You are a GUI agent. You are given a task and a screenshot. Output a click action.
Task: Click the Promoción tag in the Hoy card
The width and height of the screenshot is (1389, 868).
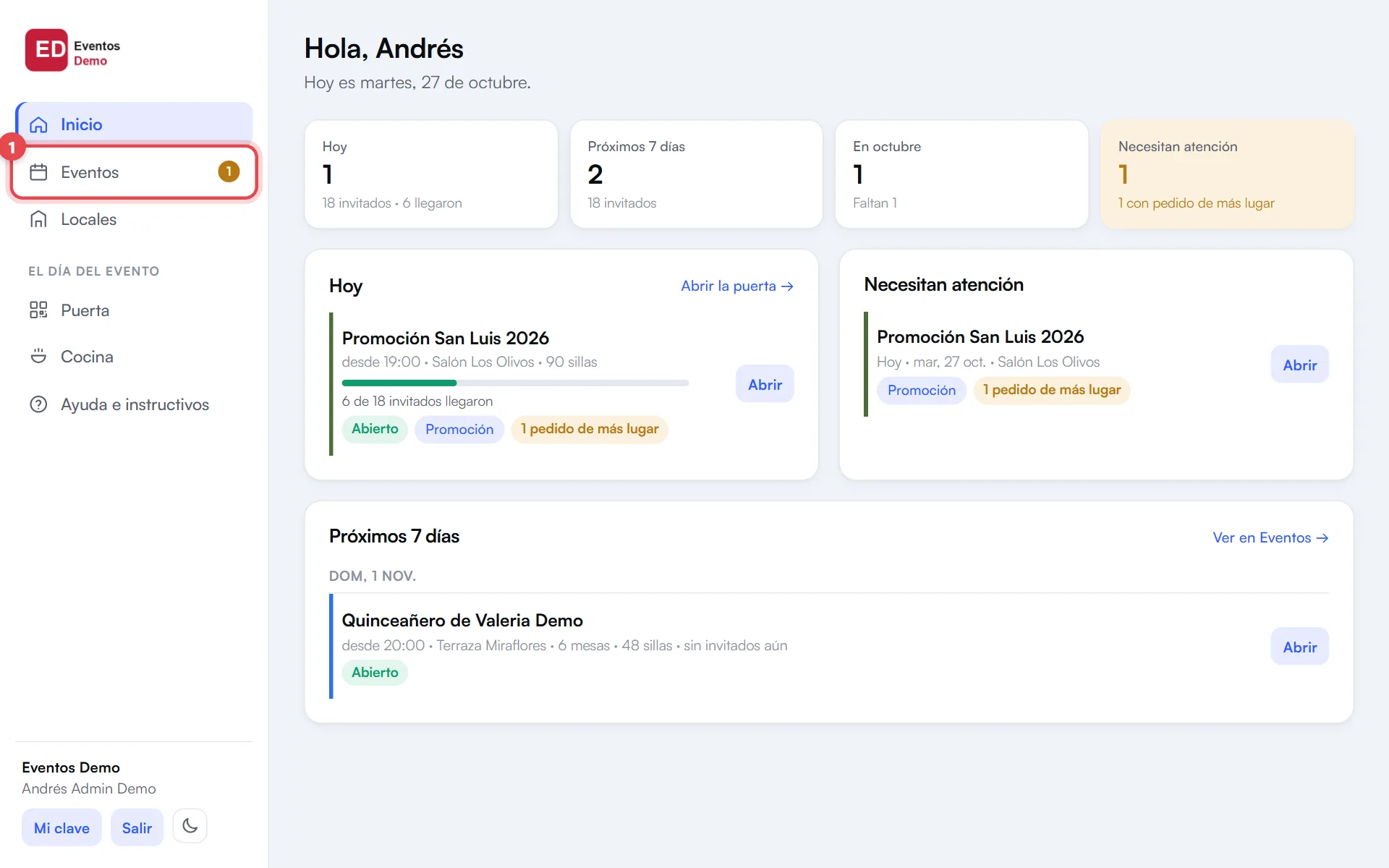coord(459,429)
